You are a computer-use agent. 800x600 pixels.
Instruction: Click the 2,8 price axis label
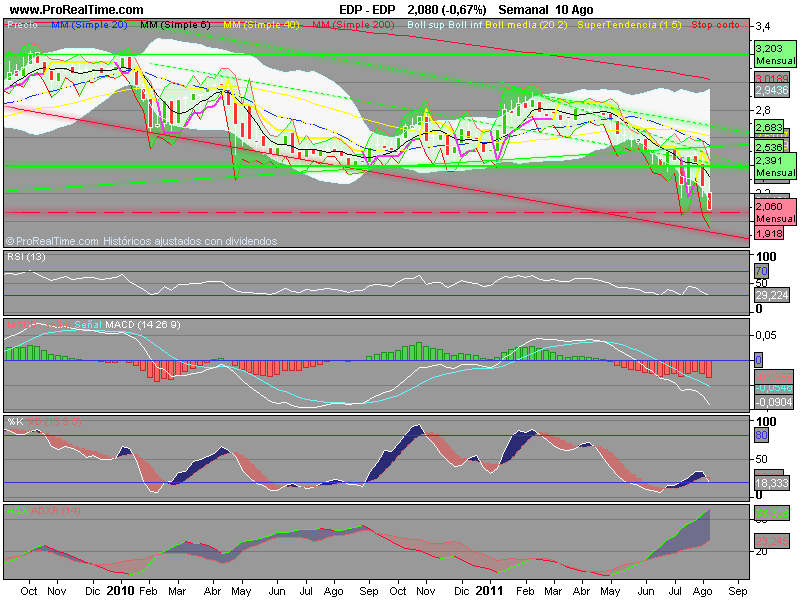coord(763,110)
